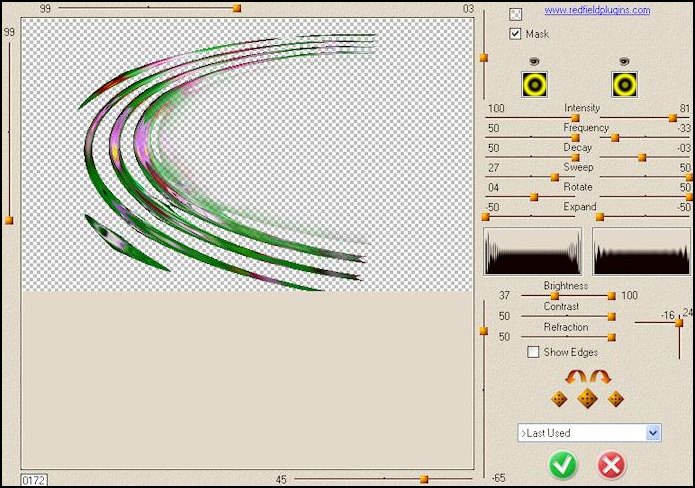
Task: Click the left waveform histogram preview
Action: [x=534, y=250]
